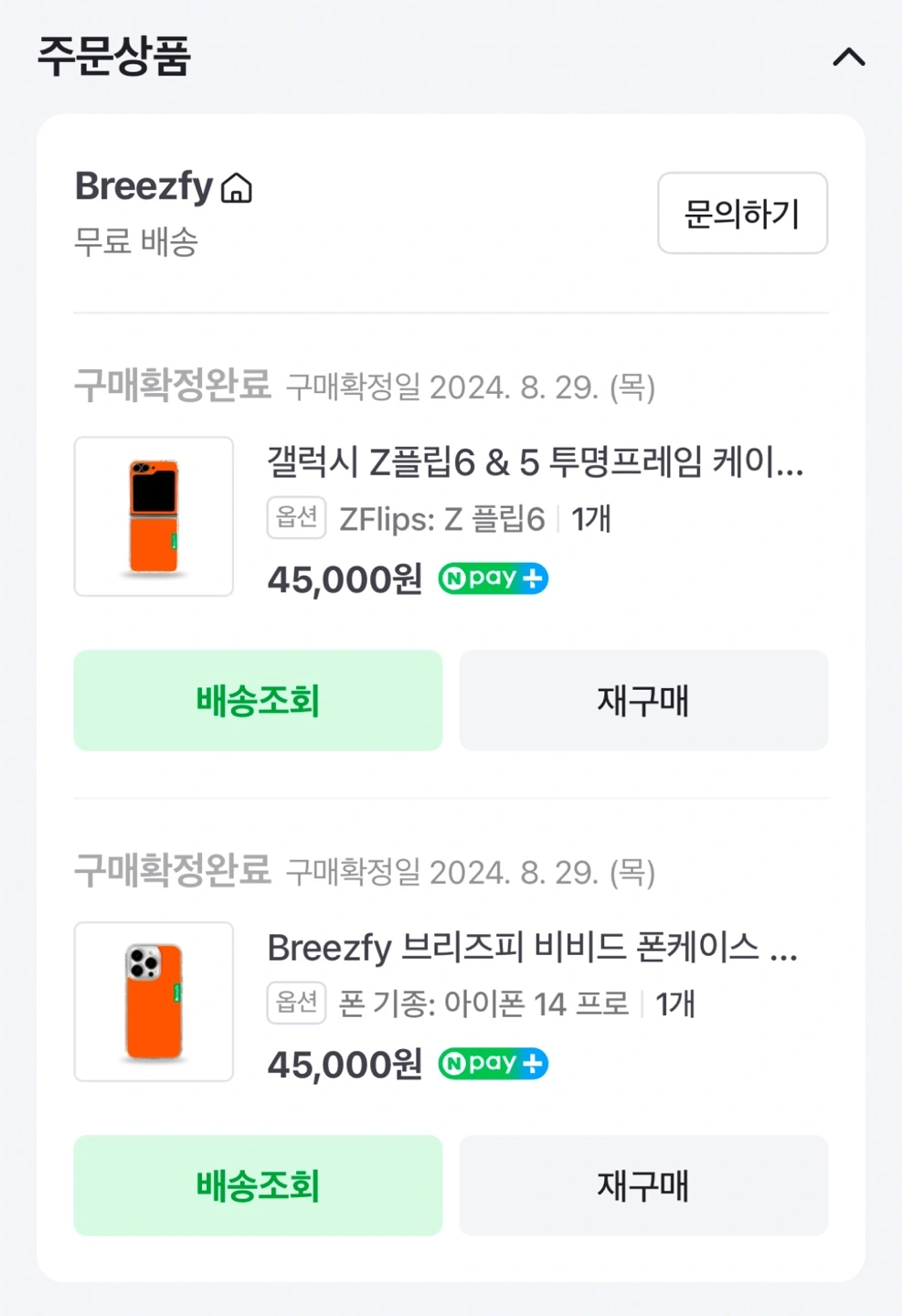This screenshot has width=902, height=1316.
Task: Click the 45,000원 price of Z Flip case
Action: click(345, 579)
